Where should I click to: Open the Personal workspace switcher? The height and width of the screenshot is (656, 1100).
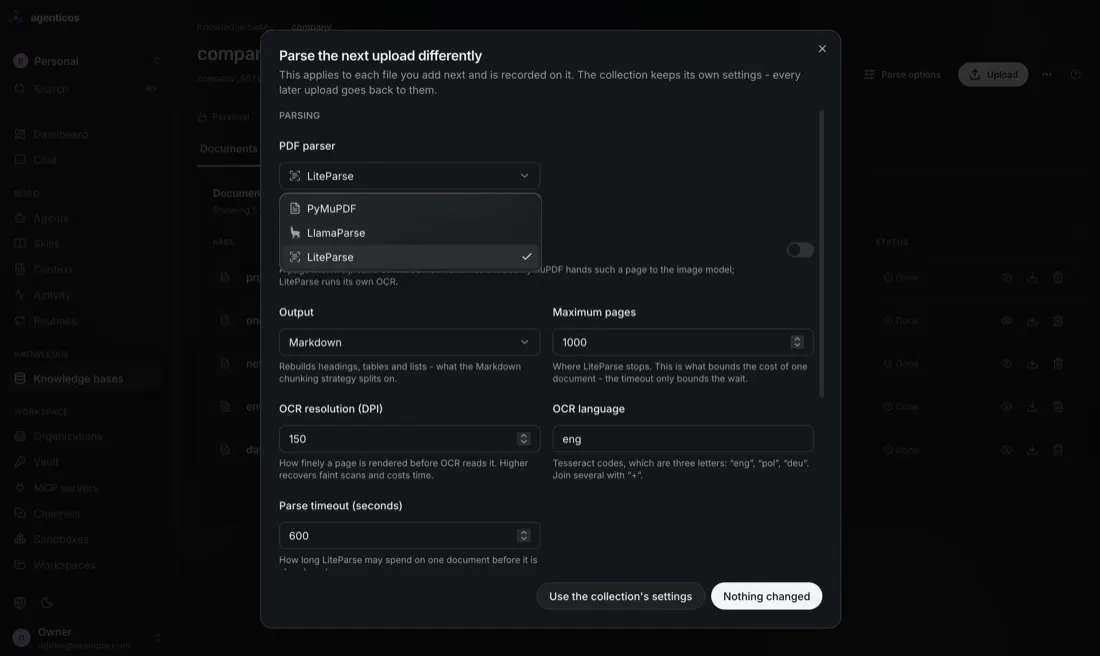click(87, 61)
